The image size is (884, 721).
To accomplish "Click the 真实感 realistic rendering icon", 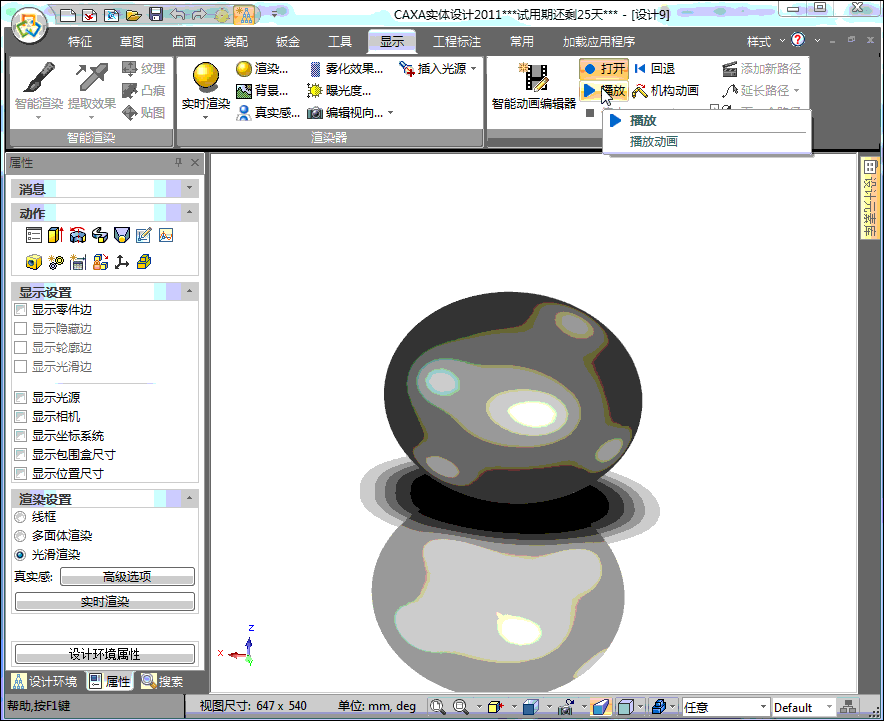I will click(243, 113).
